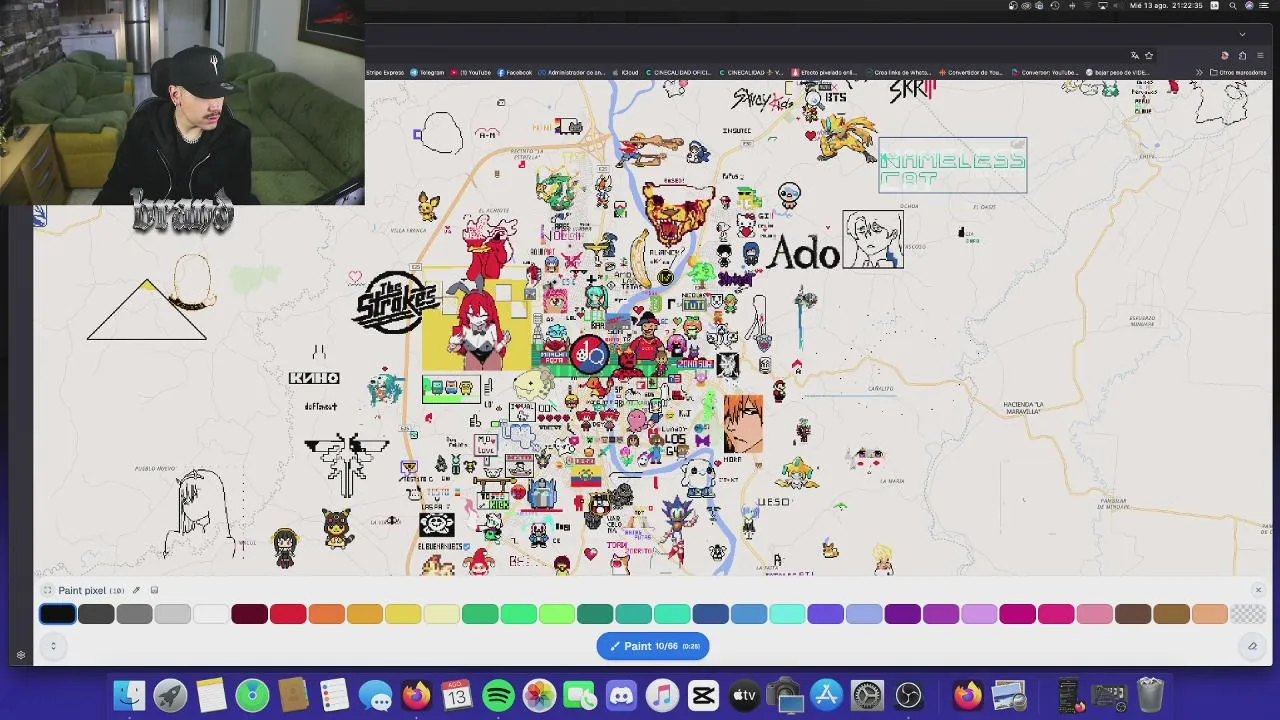The image size is (1280, 720).
Task: Open the Stripe Express bookmark
Action: tap(383, 72)
